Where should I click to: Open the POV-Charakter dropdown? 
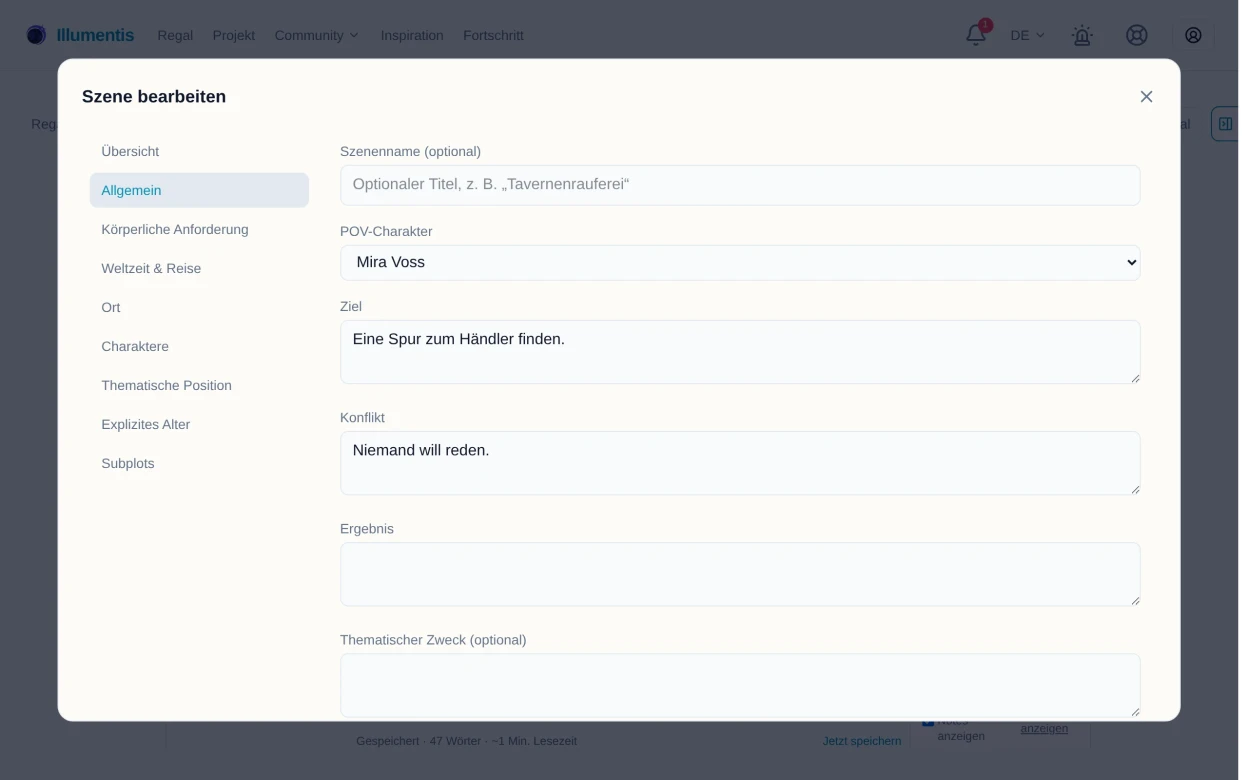point(740,263)
